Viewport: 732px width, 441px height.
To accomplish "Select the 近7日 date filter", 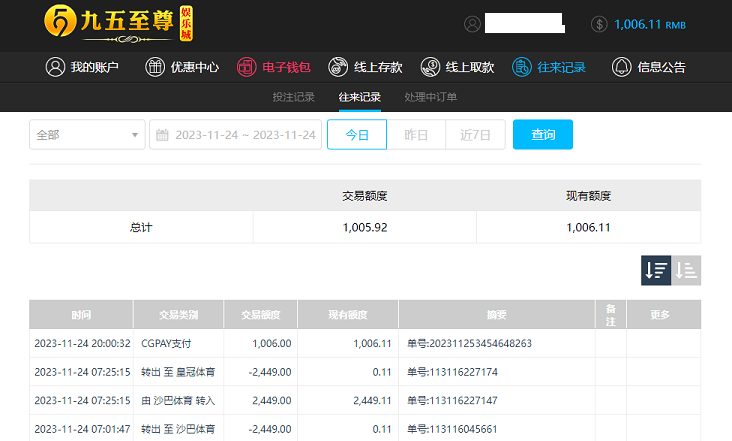I will [x=475, y=135].
